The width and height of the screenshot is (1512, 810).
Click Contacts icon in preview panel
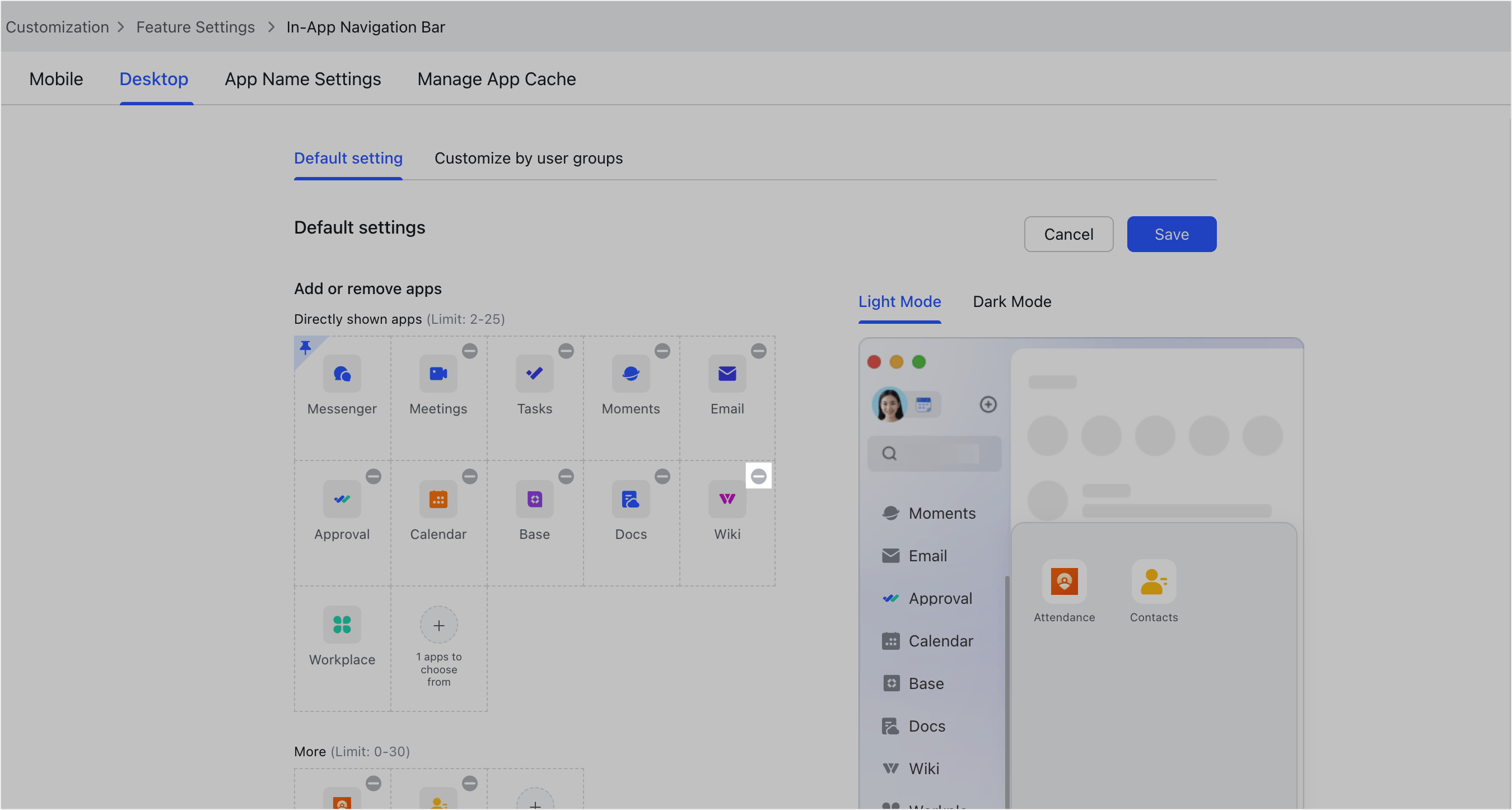pos(1154,581)
